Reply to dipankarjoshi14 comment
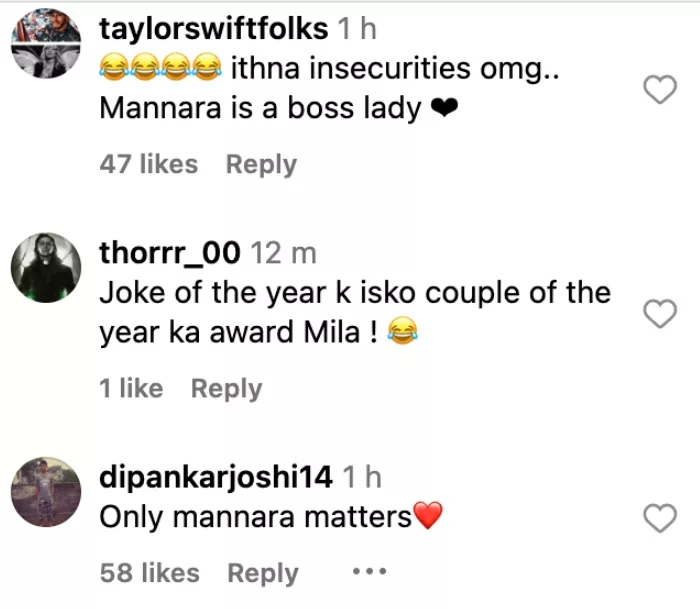This screenshot has width=700, height=609. [x=262, y=573]
